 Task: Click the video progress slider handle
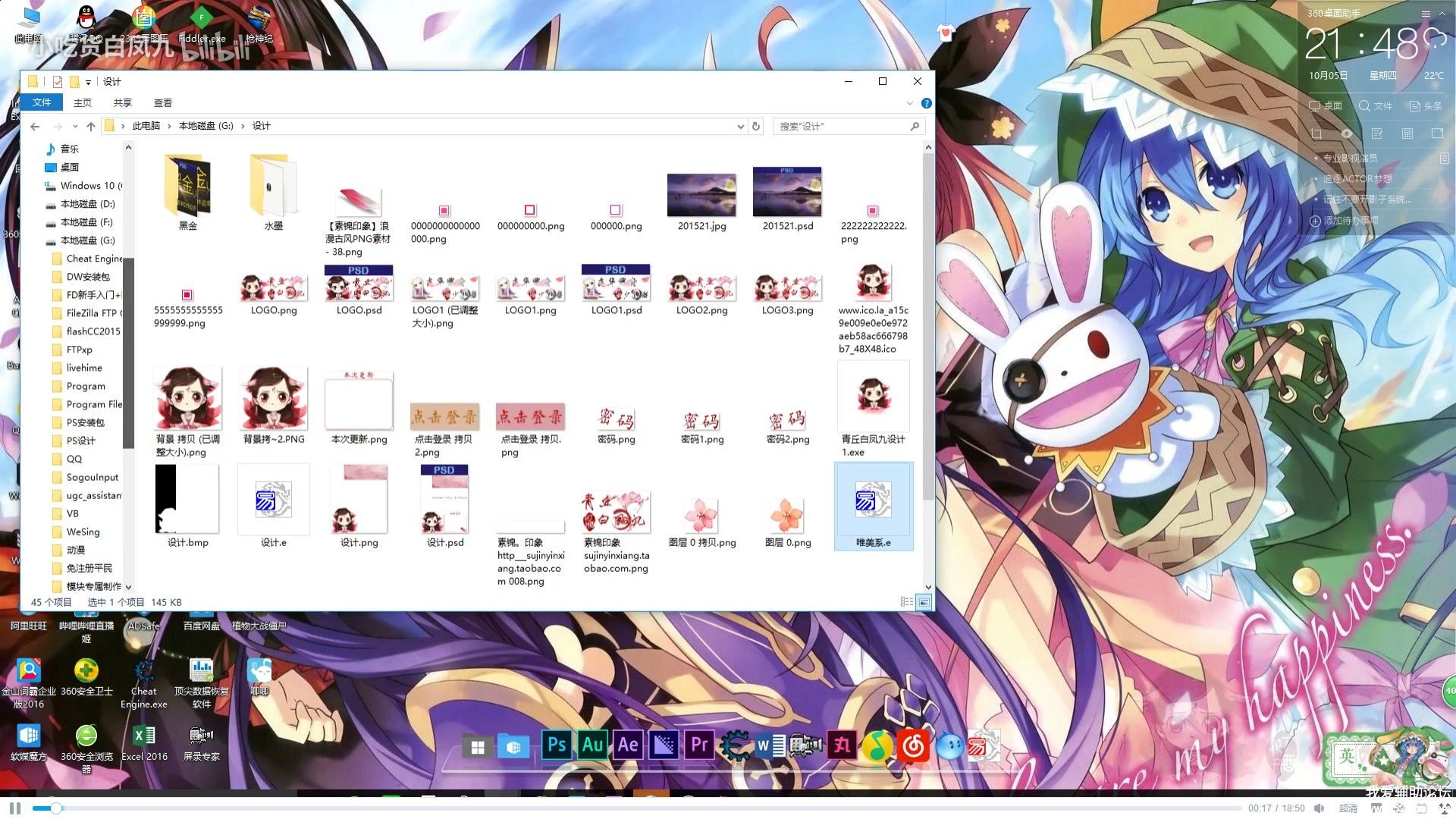pos(55,808)
